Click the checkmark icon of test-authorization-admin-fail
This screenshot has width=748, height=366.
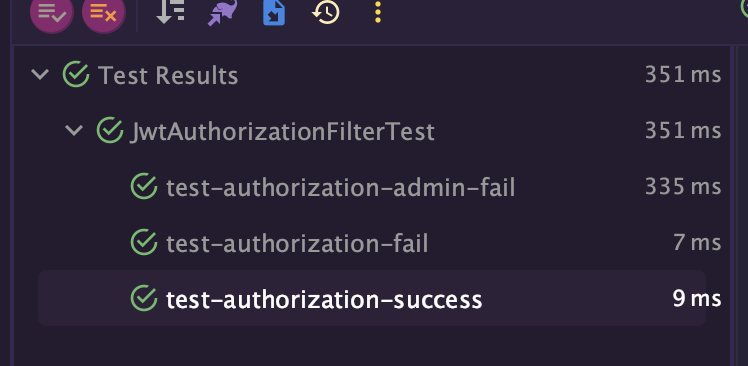tap(144, 187)
